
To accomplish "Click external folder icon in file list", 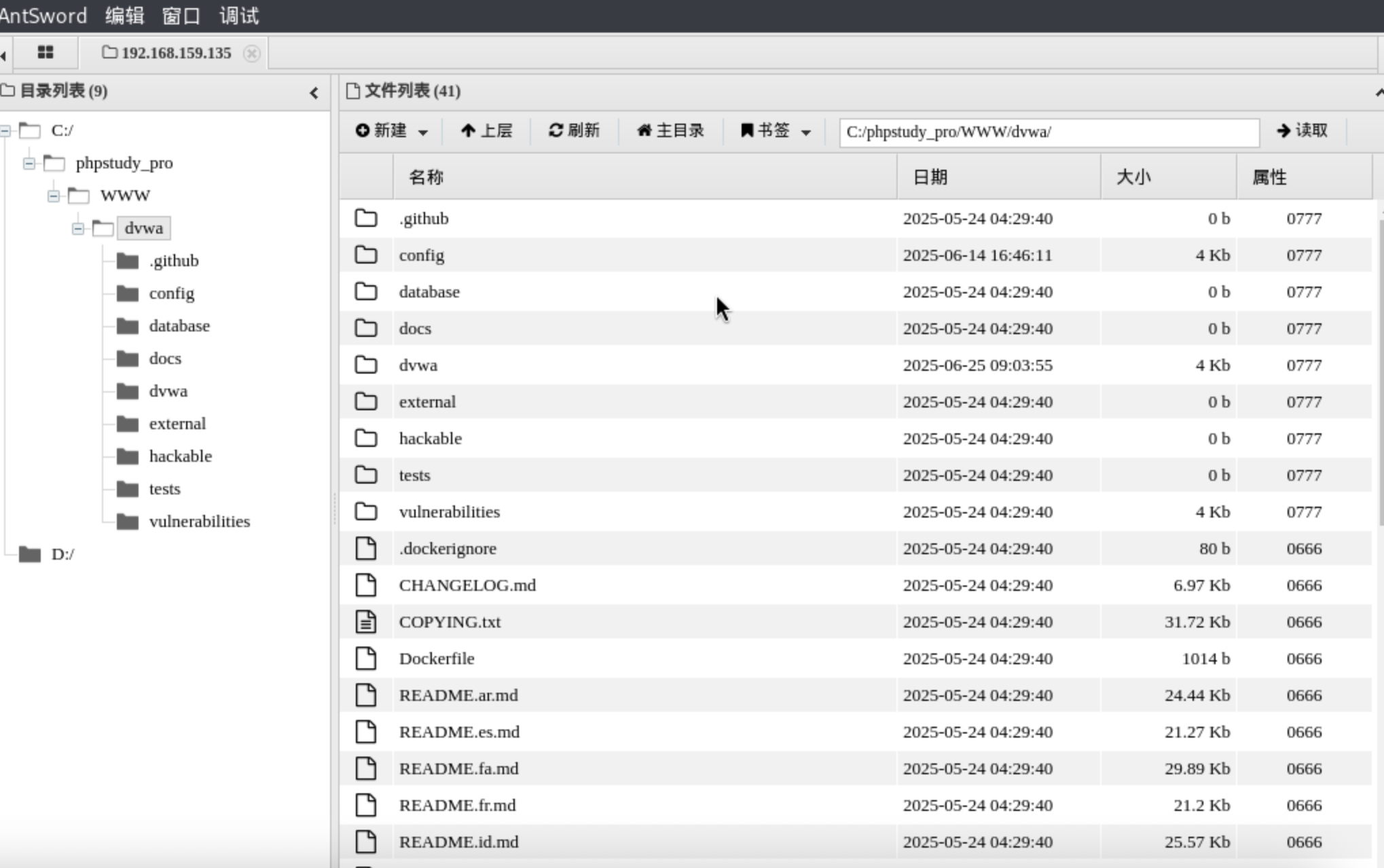I will 366,401.
